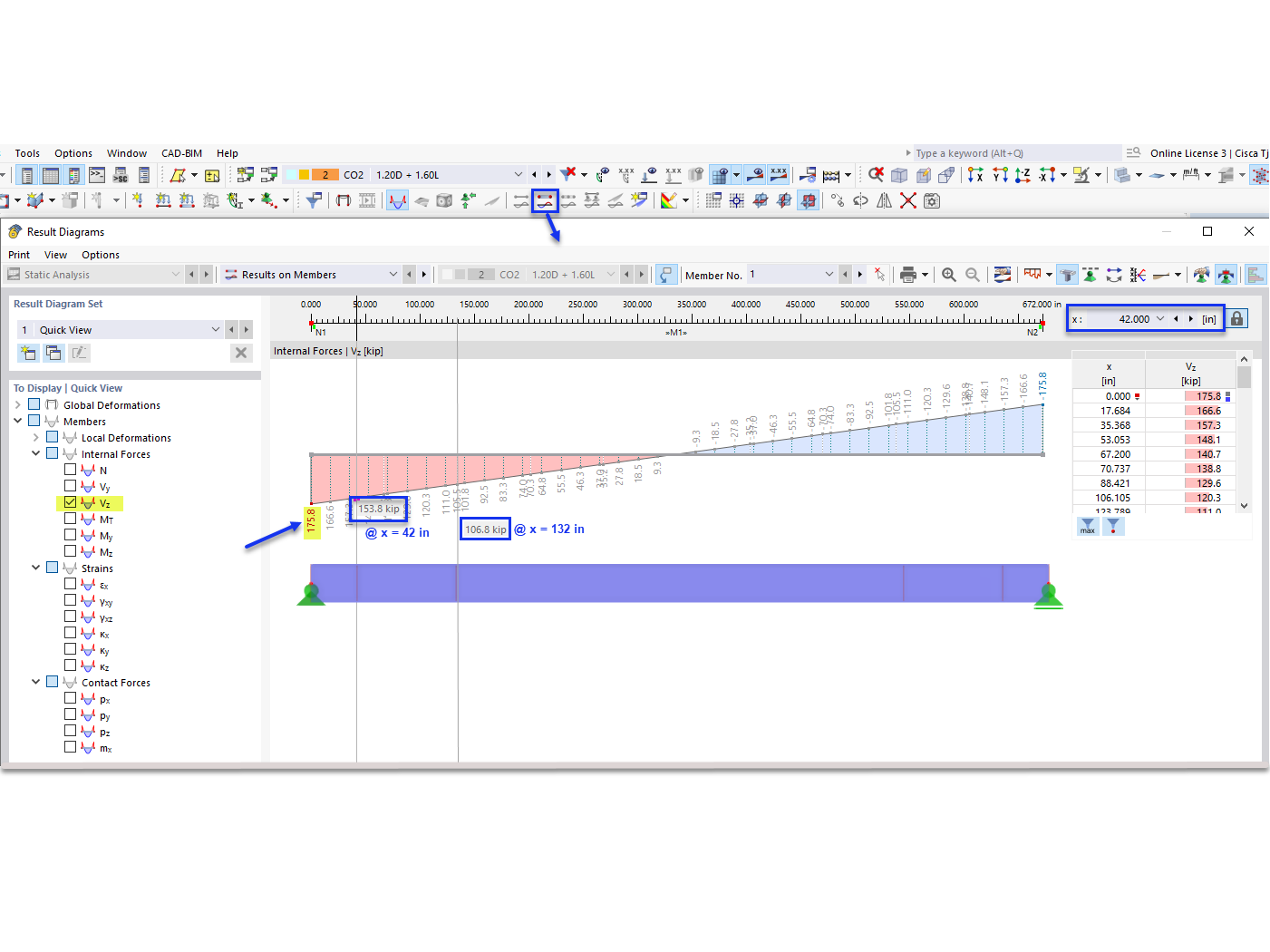The height and width of the screenshot is (952, 1270).
Task: Click the edit pencil button under Quick View
Action: pyautogui.click(x=79, y=353)
